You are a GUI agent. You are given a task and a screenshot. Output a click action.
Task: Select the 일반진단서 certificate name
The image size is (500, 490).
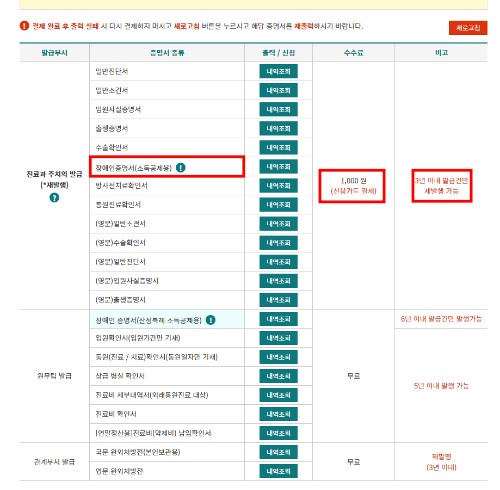click(112, 71)
